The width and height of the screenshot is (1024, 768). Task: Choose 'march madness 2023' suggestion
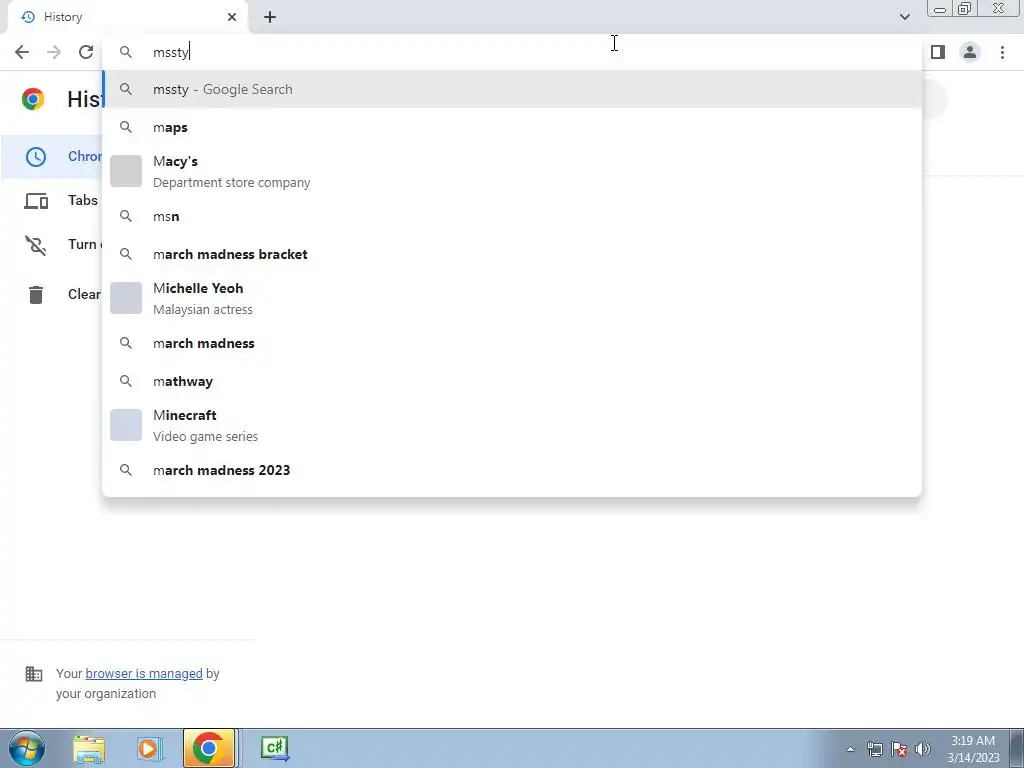(x=512, y=470)
